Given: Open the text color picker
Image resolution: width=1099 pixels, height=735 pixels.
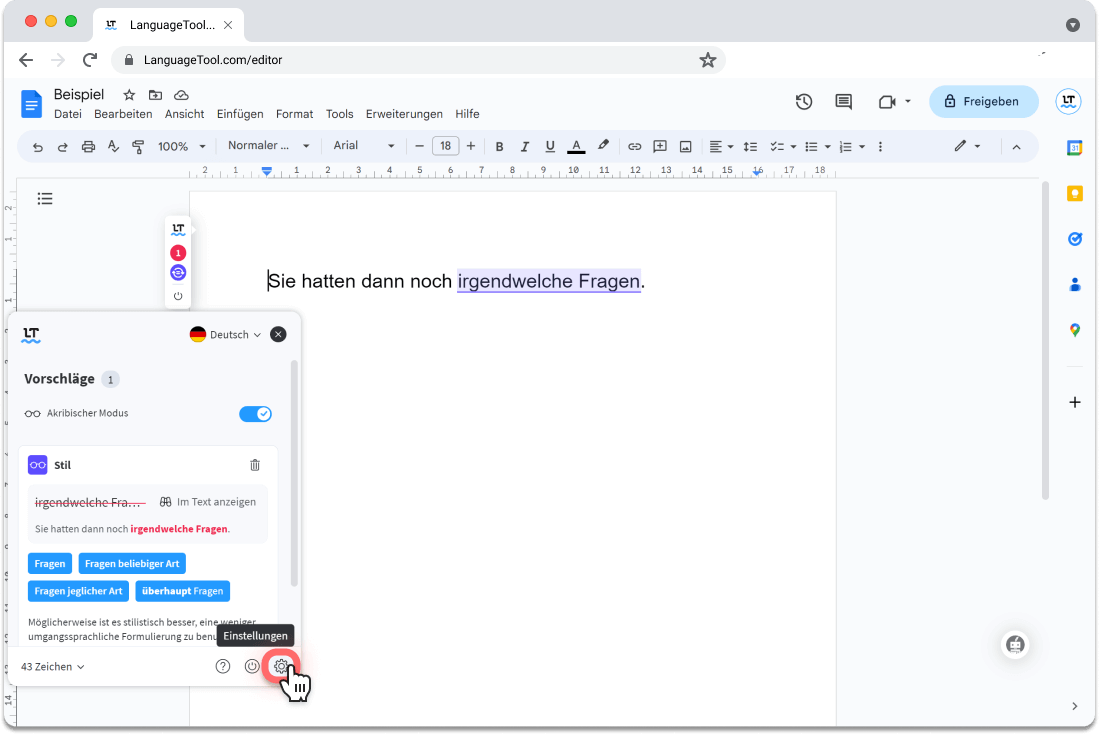Looking at the screenshot, I should (576, 146).
